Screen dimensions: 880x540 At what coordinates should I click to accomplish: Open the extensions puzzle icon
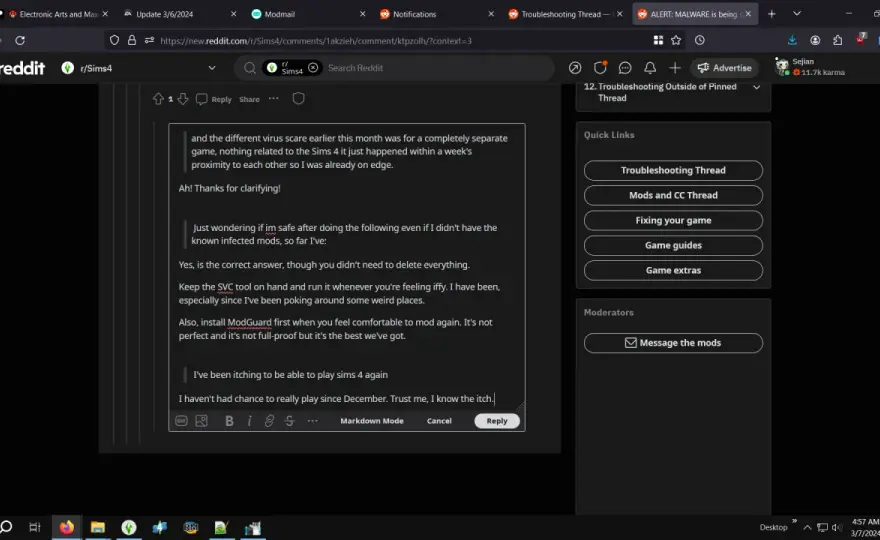pos(837,40)
